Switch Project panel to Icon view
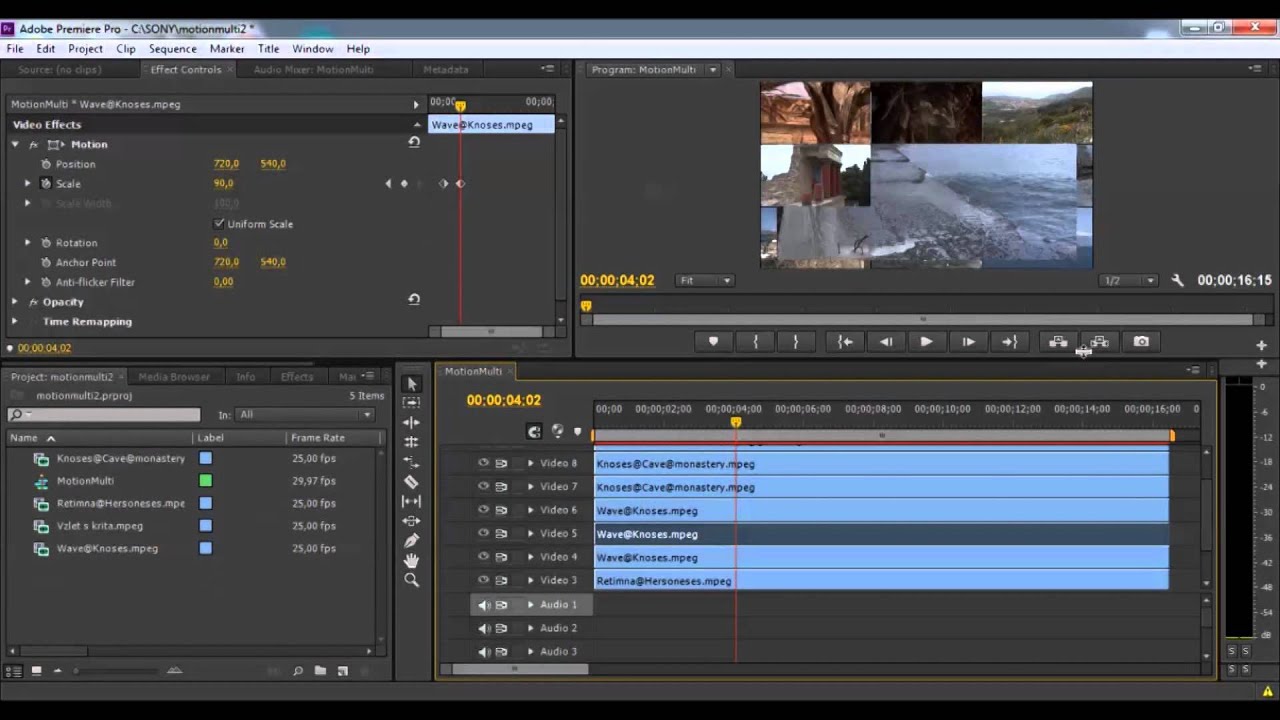The image size is (1280, 720). pyautogui.click(x=36, y=671)
